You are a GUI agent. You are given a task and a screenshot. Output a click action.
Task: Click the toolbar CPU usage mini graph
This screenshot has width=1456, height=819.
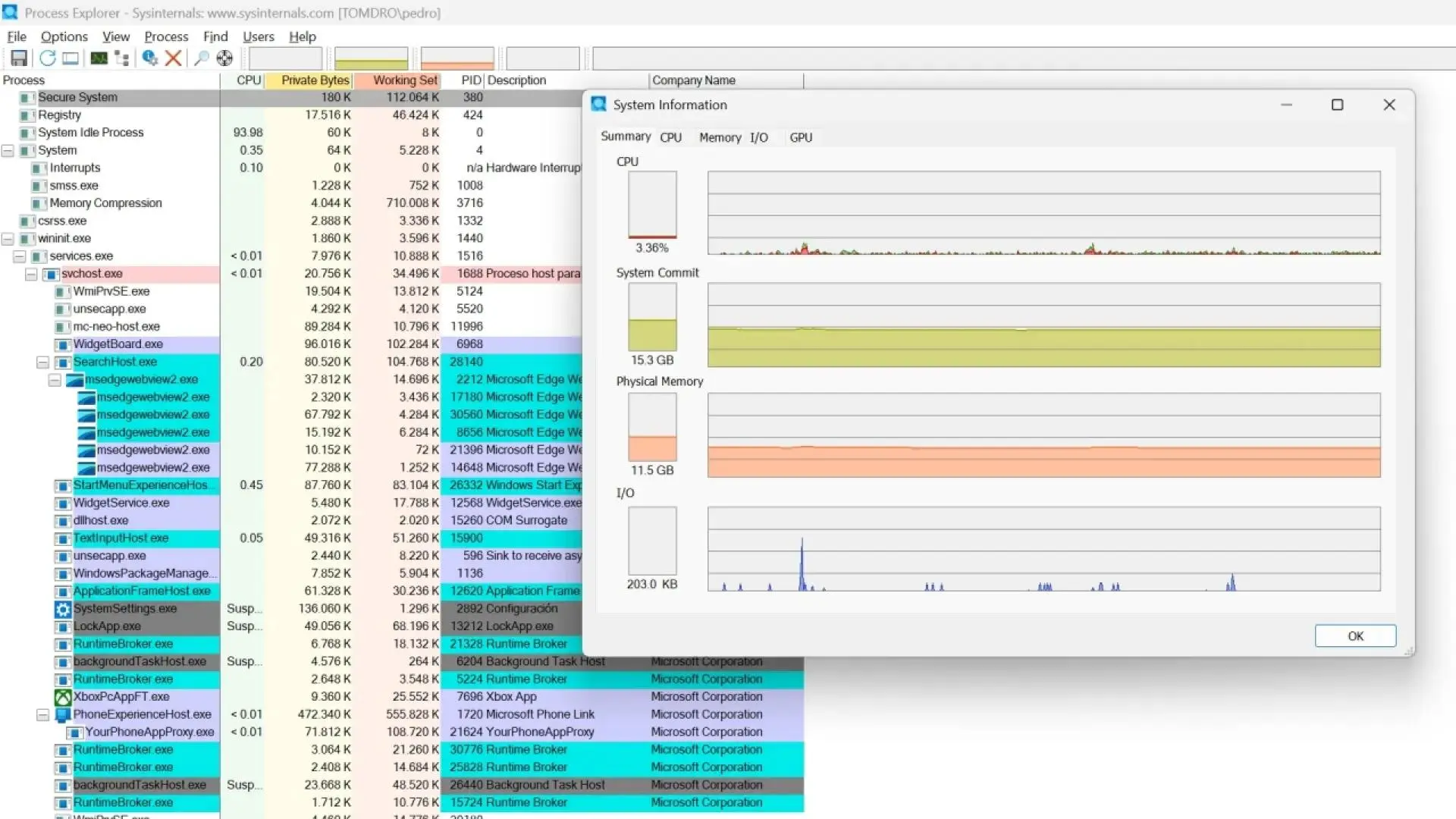pyautogui.click(x=285, y=58)
